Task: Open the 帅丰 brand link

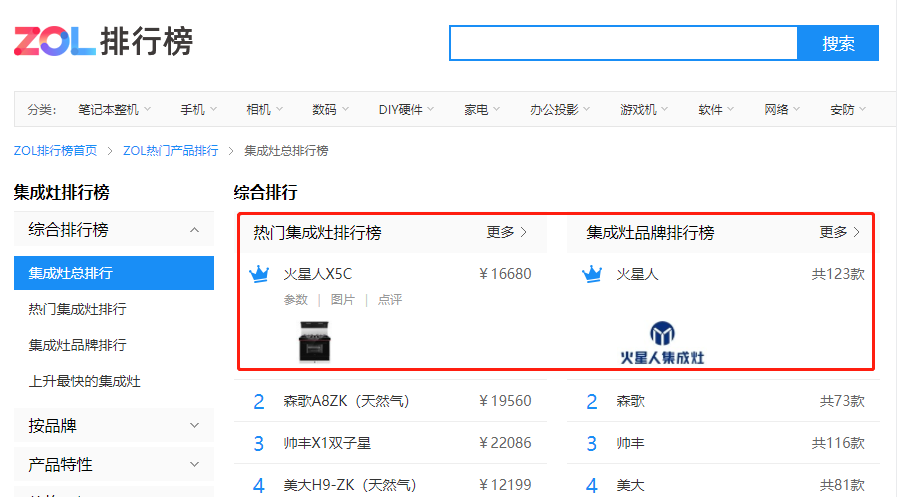Action: point(630,443)
